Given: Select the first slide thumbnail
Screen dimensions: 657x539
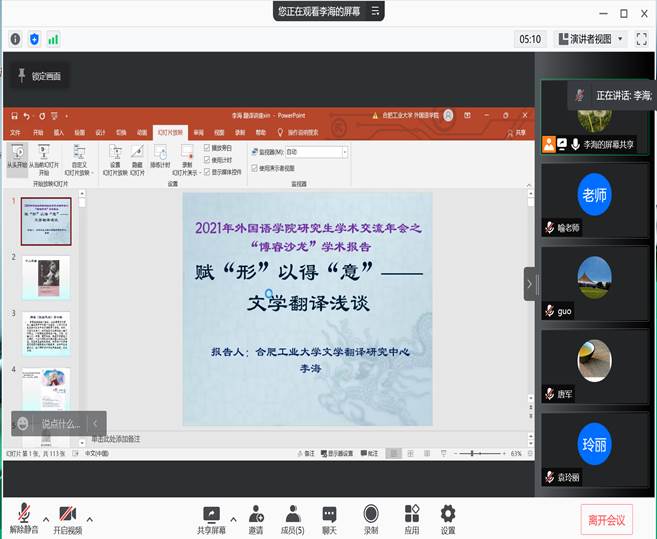Looking at the screenshot, I should [x=46, y=221].
